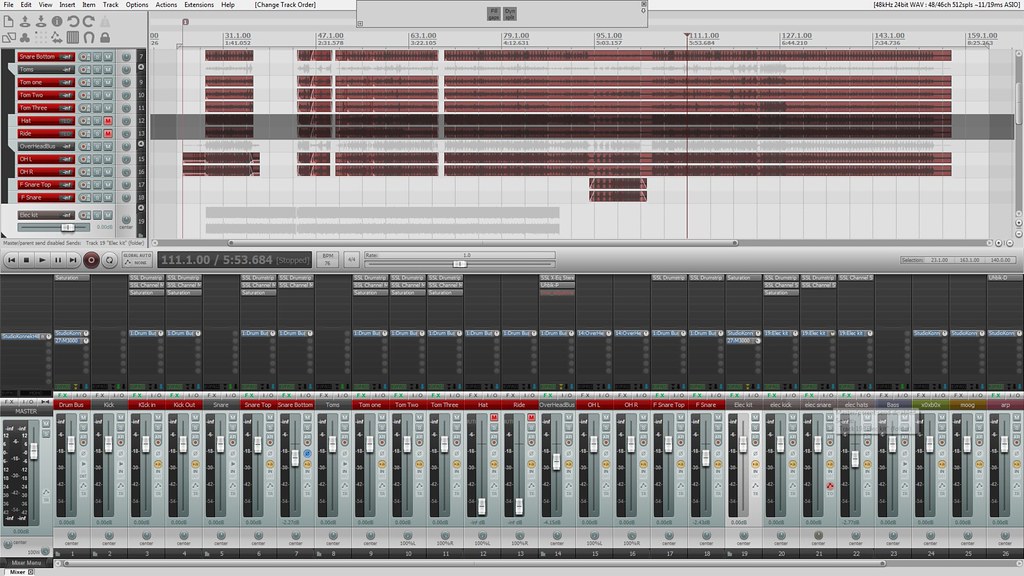Toggle the Repeat loop button
Screen dimensions: 1024x576
(x=107, y=260)
